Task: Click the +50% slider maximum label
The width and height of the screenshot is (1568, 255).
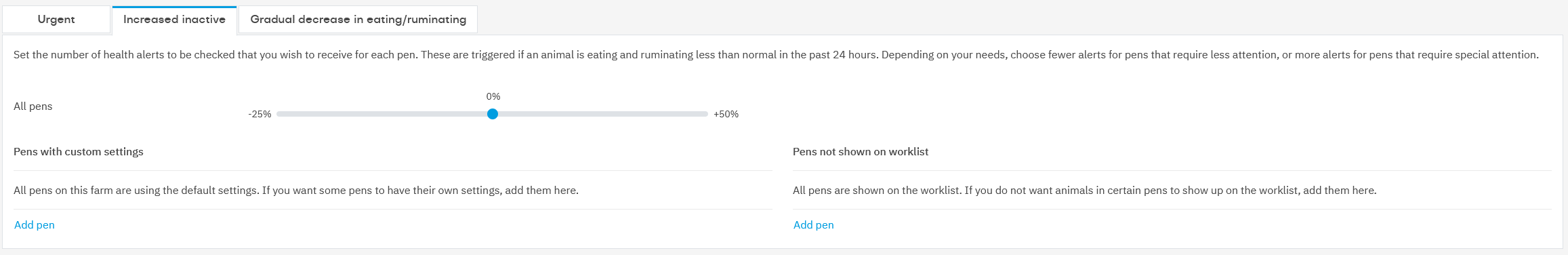Action: tap(726, 114)
